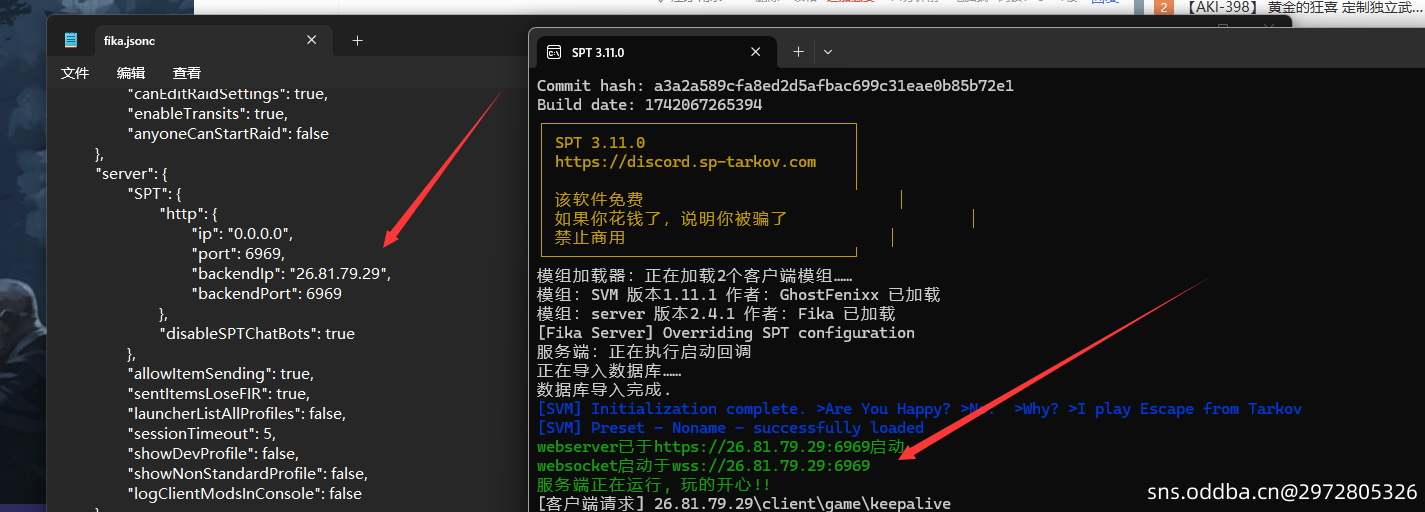Click the "disableSPTChatBots": true line
Image resolution: width=1425 pixels, height=512 pixels.
click(x=257, y=334)
